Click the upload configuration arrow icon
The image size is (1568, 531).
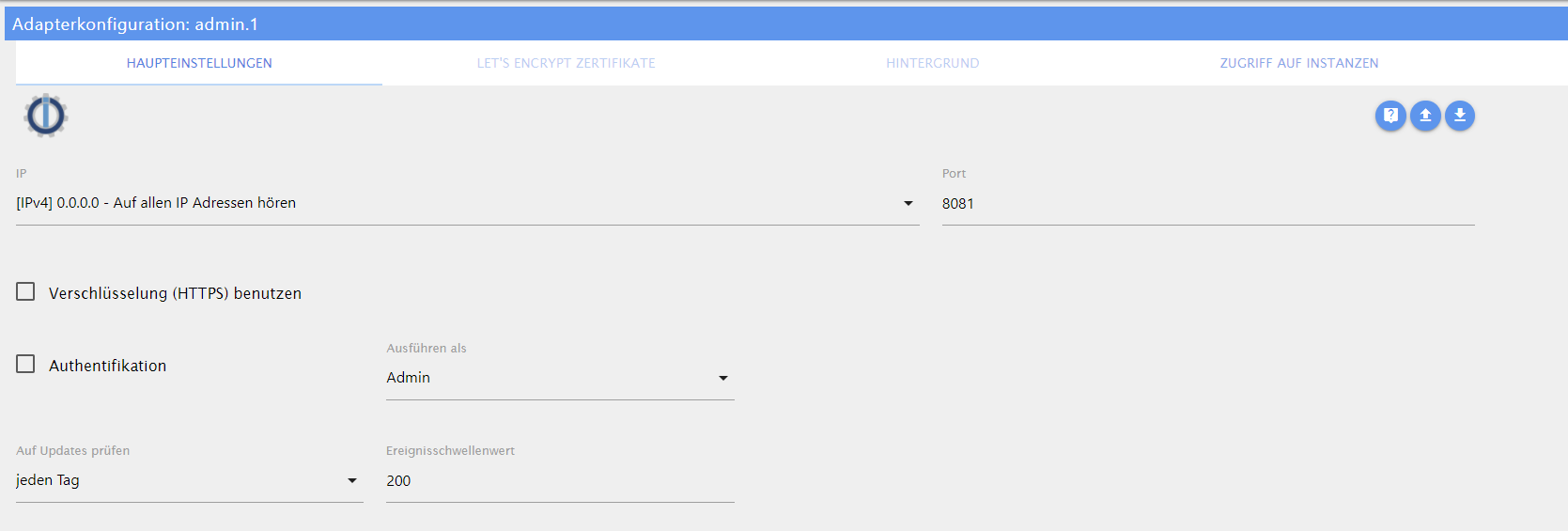1425,116
